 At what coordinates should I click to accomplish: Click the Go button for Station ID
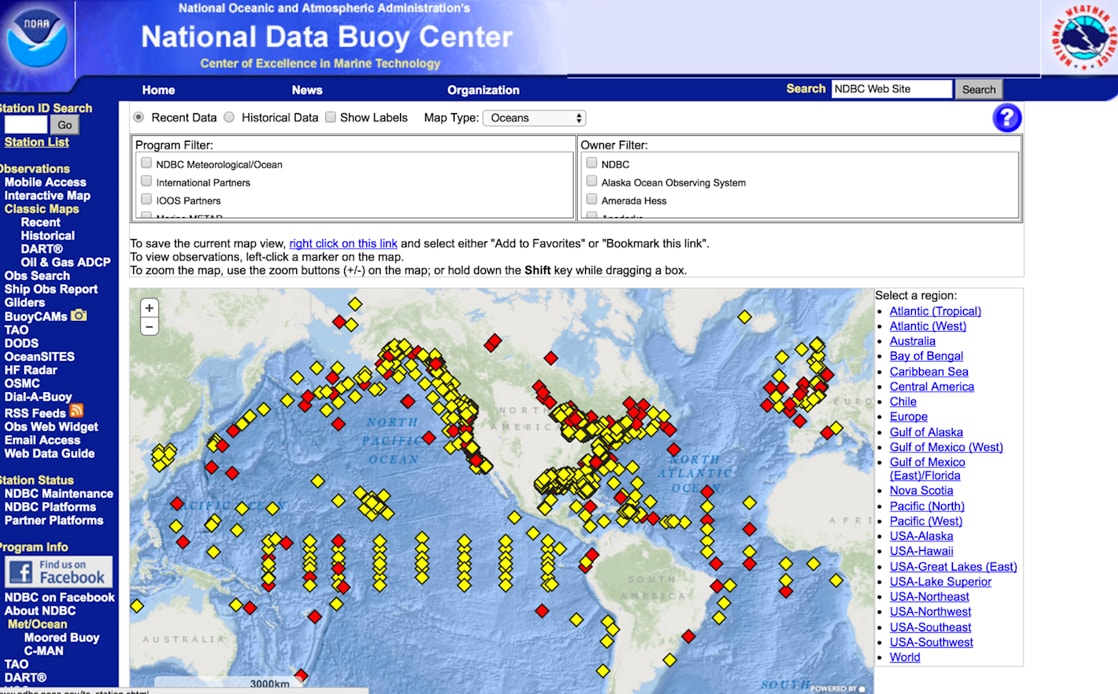[65, 125]
